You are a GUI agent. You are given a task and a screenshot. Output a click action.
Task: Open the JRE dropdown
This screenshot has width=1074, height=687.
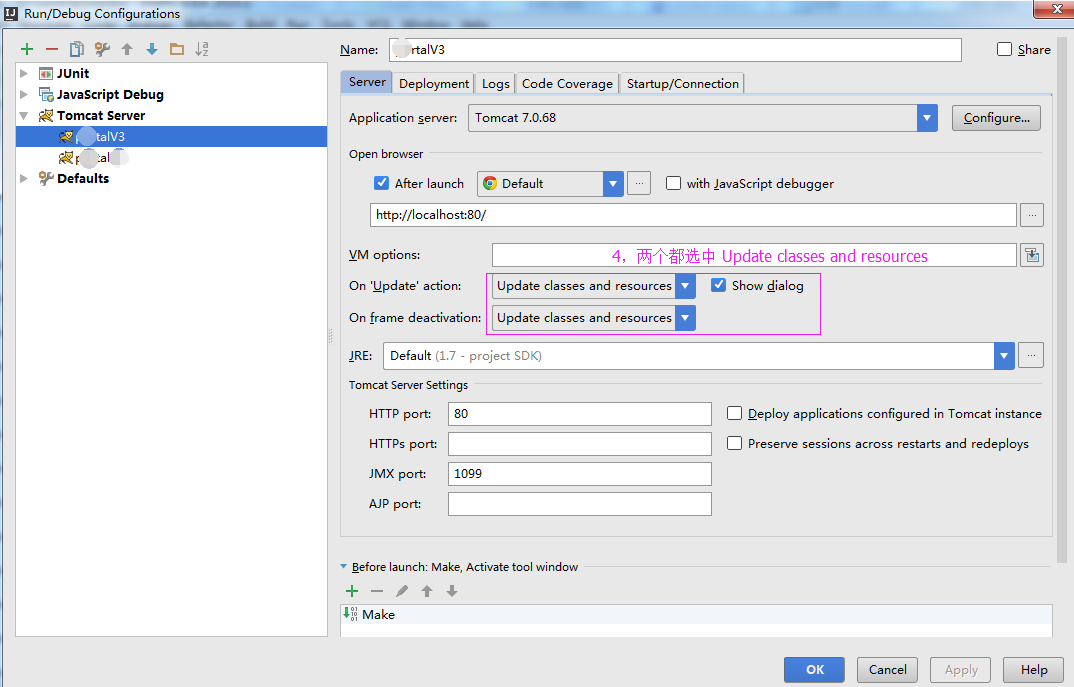[1003, 356]
